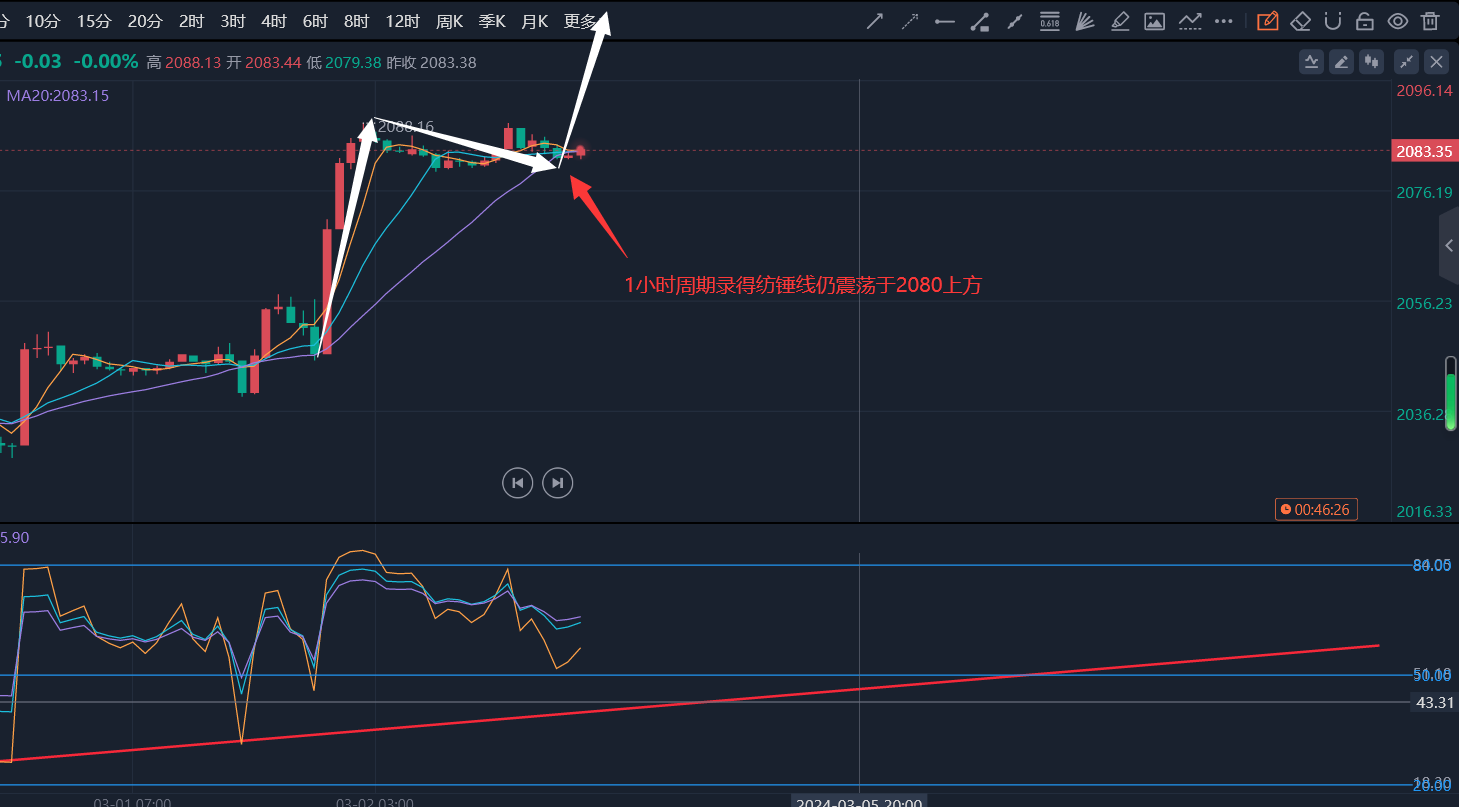Switch chart type with candlestick button
Viewport: 1459px width, 807px height.
1371,62
